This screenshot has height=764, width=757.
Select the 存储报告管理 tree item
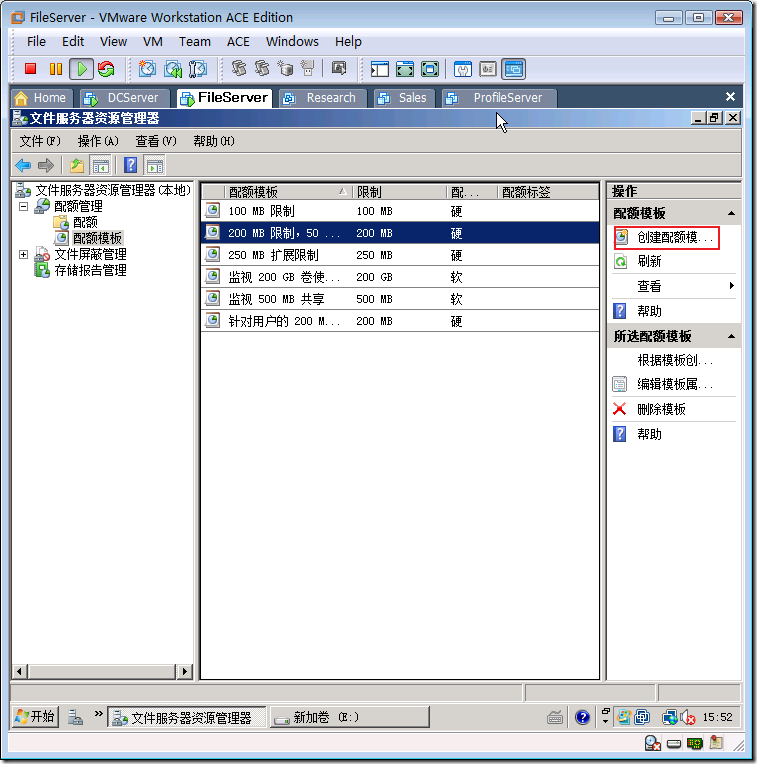pyautogui.click(x=91, y=270)
